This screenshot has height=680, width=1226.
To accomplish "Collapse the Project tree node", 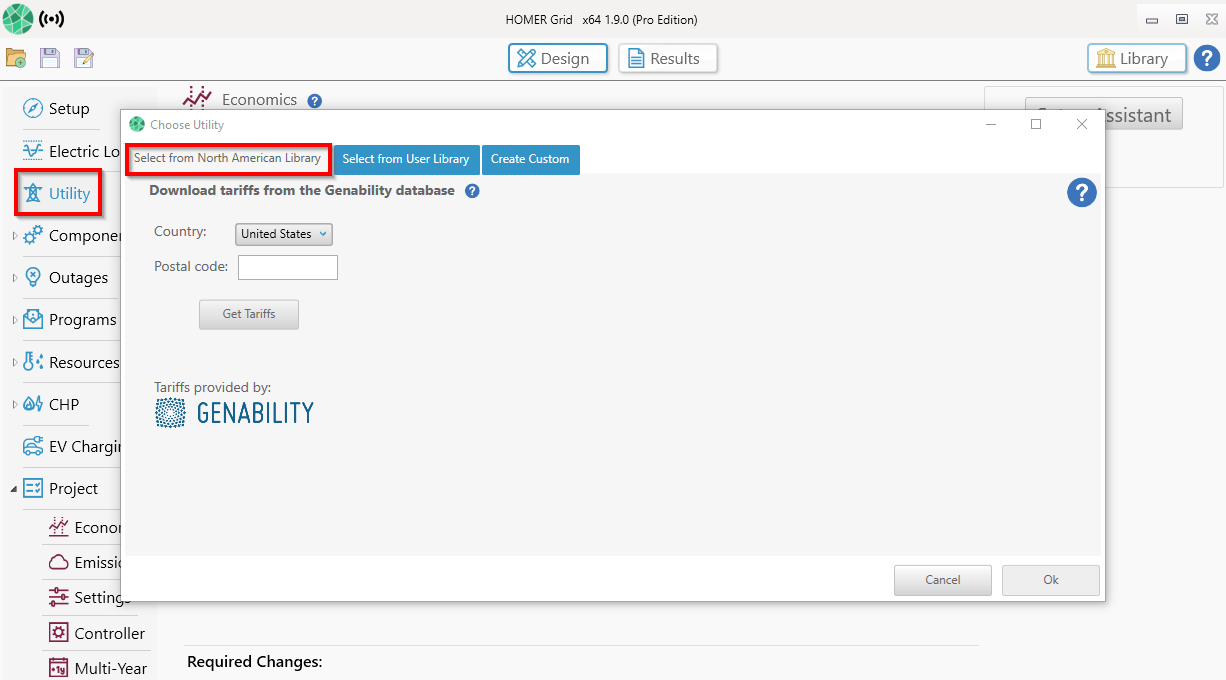I will (x=13, y=489).
